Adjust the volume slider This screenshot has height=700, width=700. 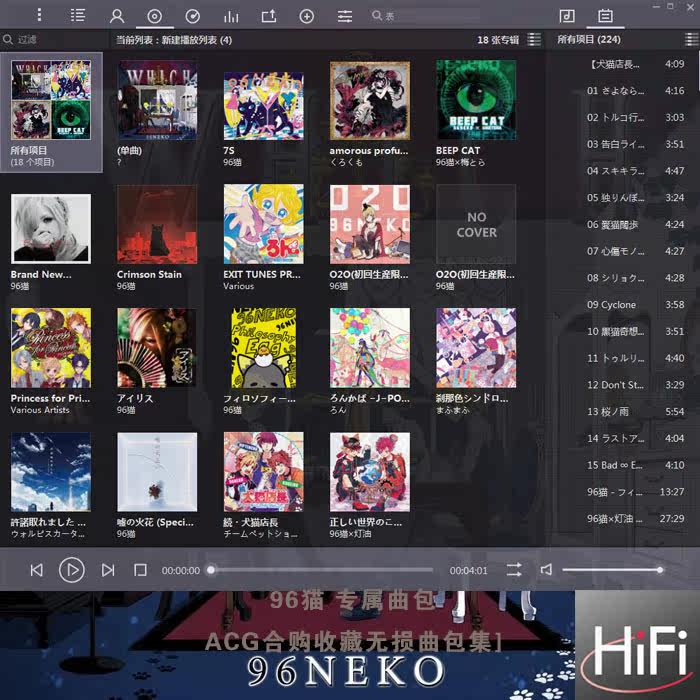pos(612,570)
